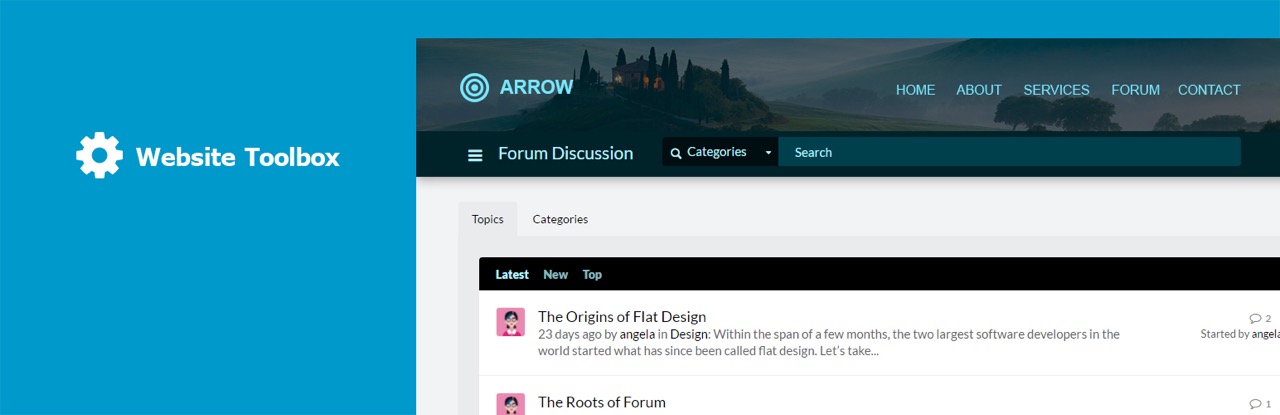Open the ABOUT nav link

tap(979, 90)
